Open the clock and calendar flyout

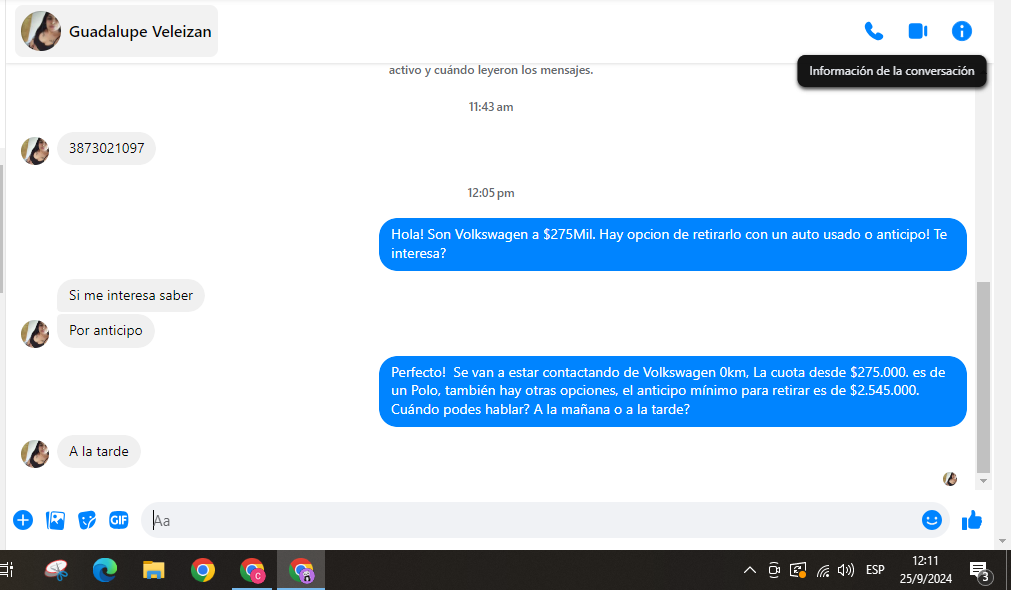(x=925, y=570)
